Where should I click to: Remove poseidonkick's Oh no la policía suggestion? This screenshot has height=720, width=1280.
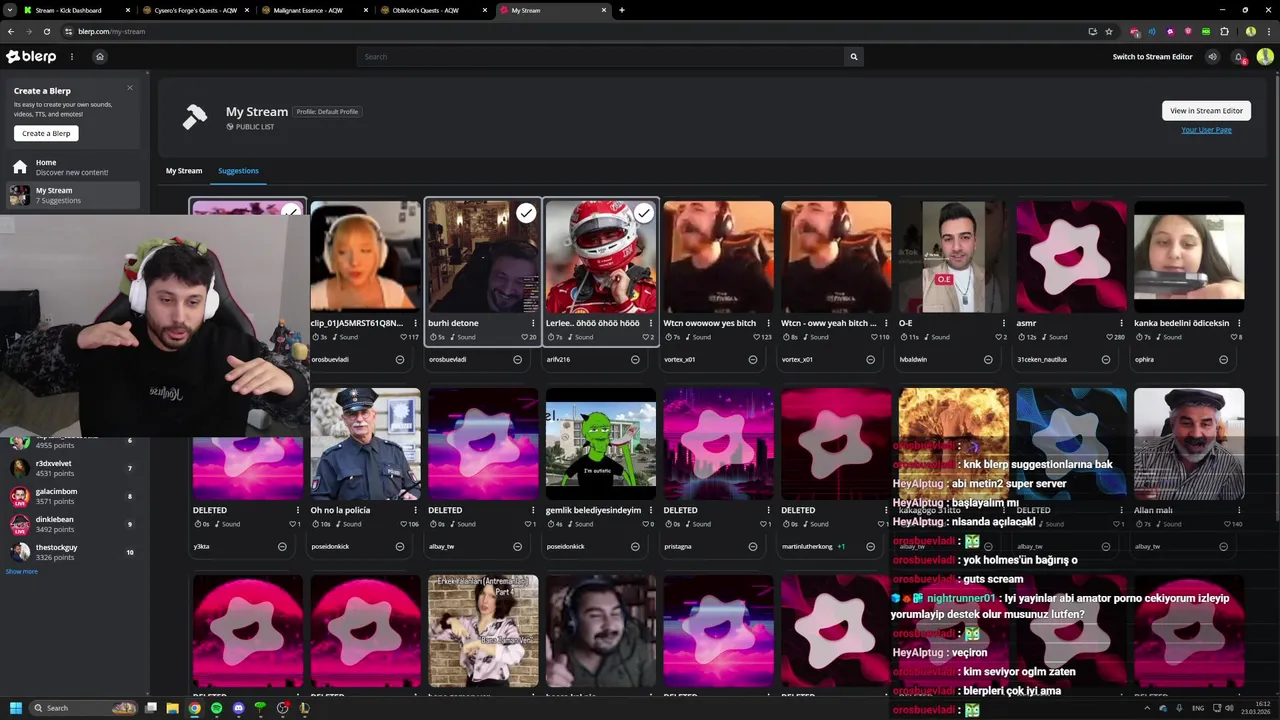pos(400,547)
